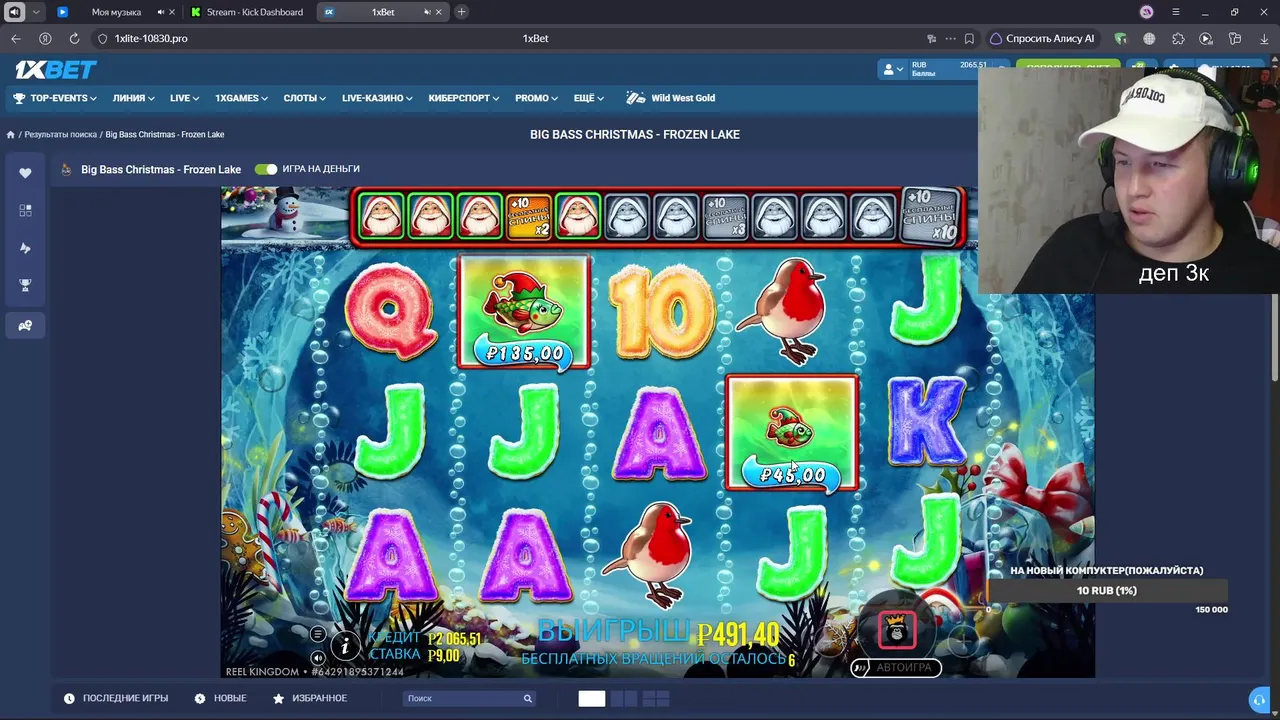The width and height of the screenshot is (1280, 720).
Task: Open the favorites heart icon in sidebar
Action: pos(25,173)
